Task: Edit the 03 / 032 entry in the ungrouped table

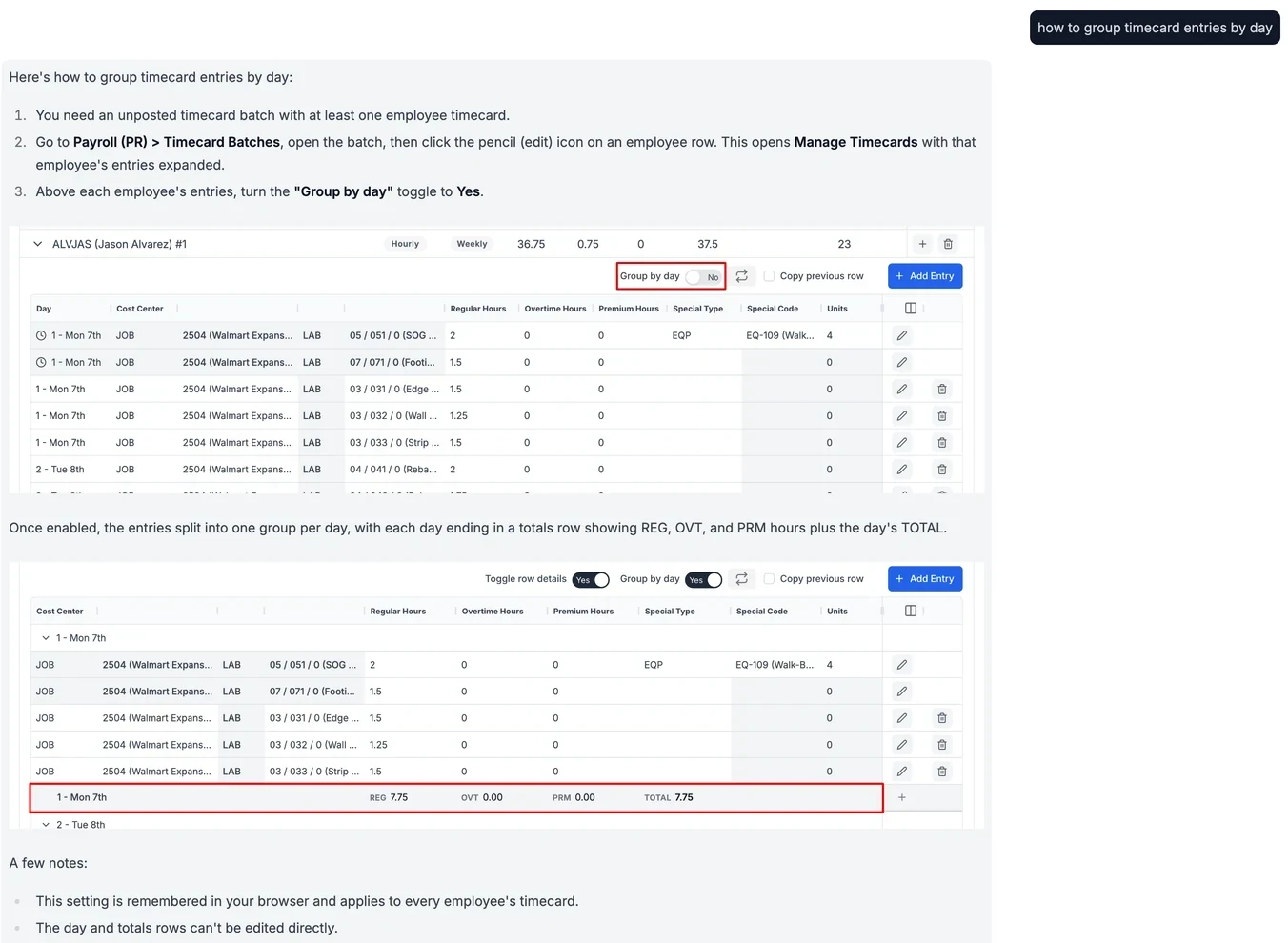Action: click(902, 416)
